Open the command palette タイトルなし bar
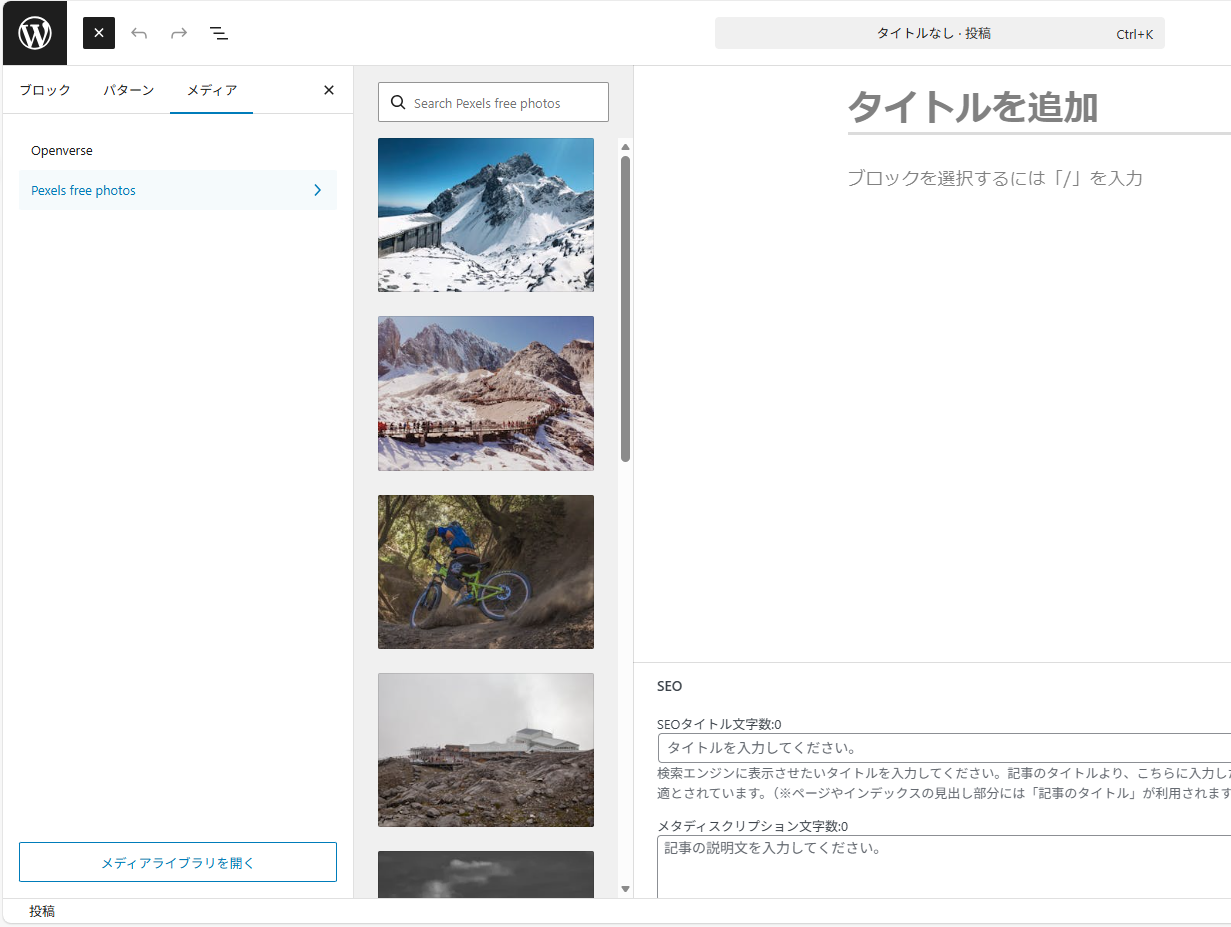This screenshot has width=1231, height=927. pos(939,33)
